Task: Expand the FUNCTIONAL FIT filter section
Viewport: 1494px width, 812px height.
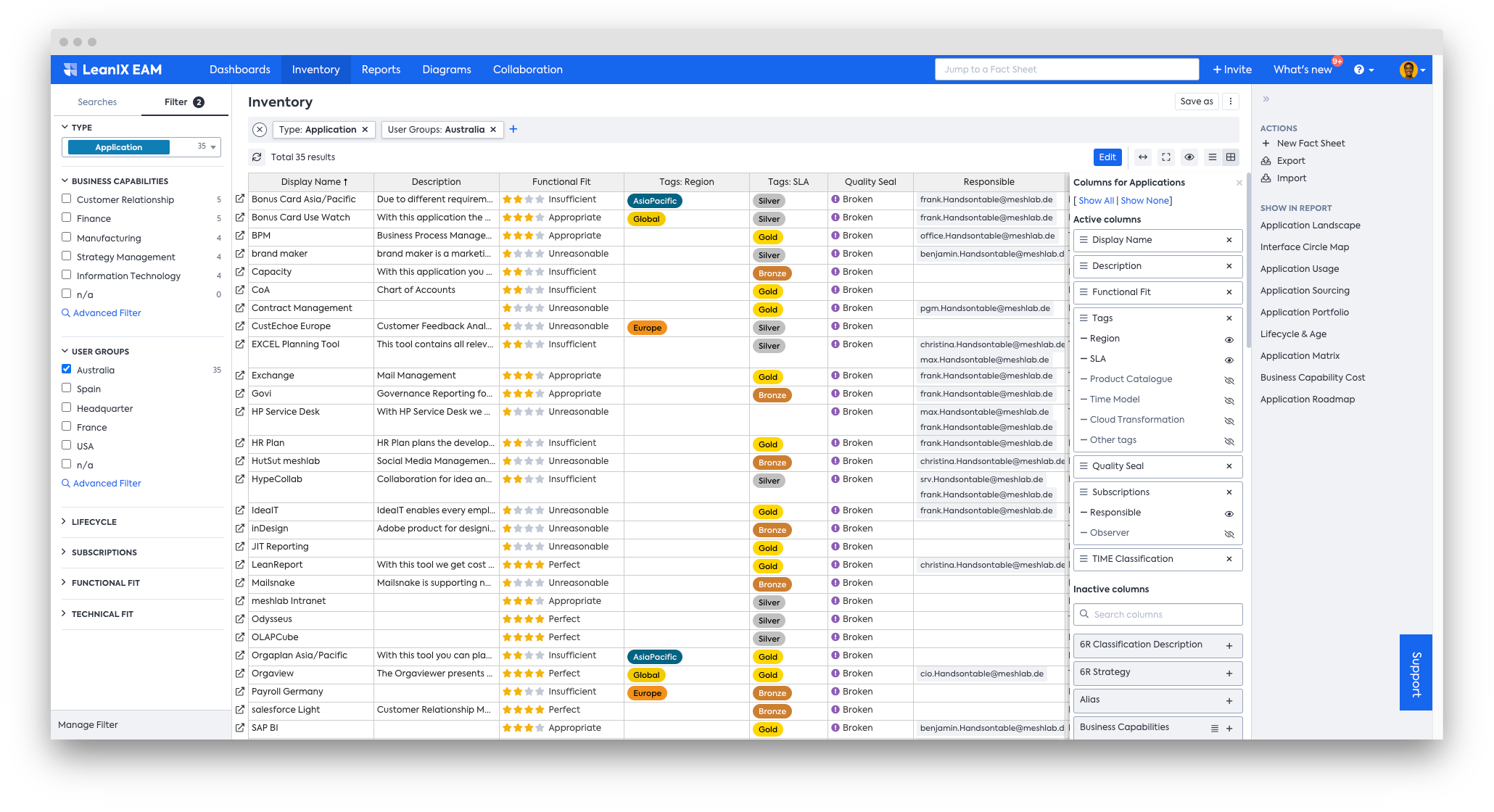Action: [x=108, y=582]
